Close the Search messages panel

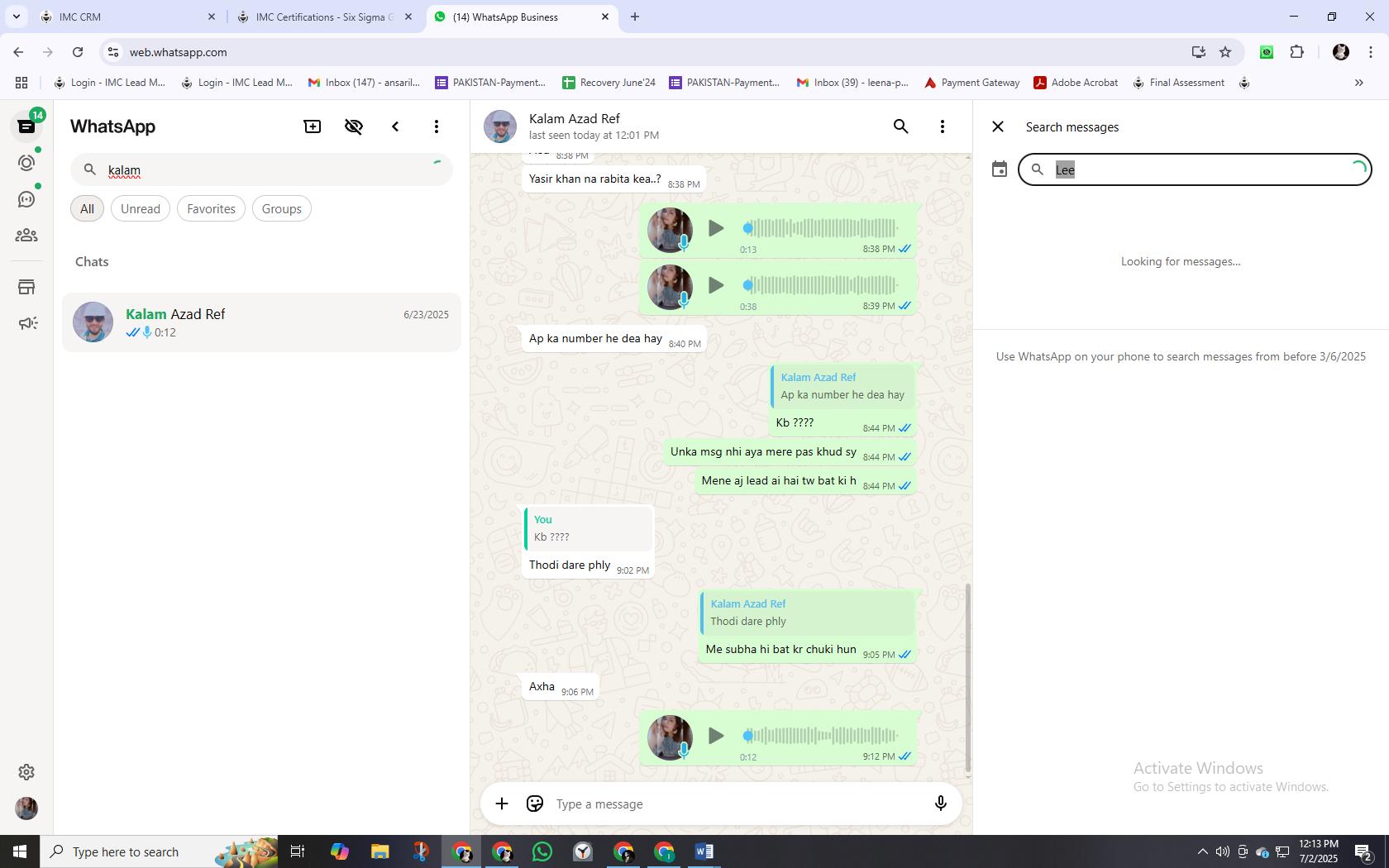998,126
